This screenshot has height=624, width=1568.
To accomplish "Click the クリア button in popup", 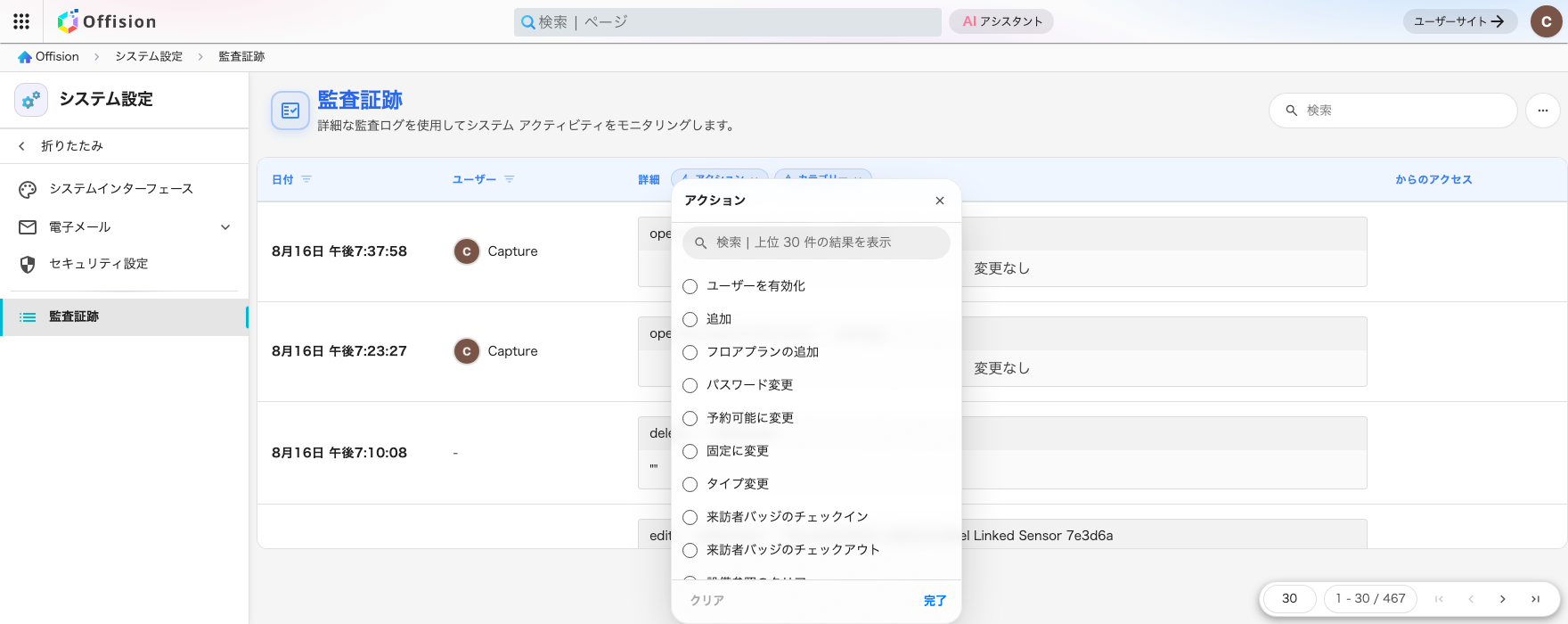I will point(707,601).
